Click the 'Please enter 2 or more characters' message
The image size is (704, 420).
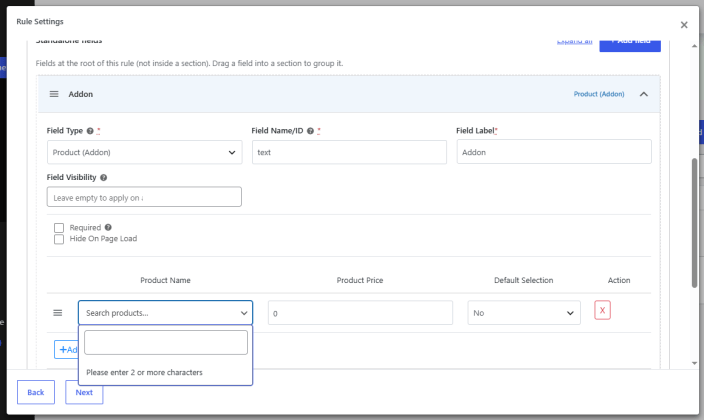(x=144, y=372)
